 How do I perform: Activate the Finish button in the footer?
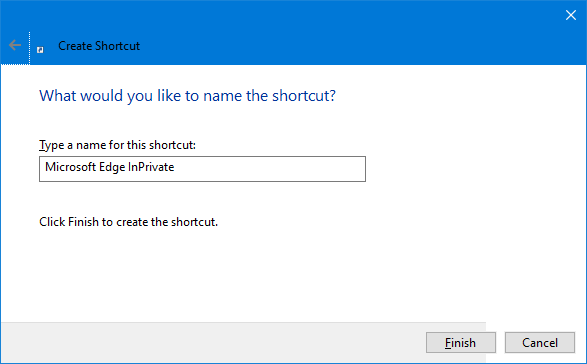click(460, 342)
